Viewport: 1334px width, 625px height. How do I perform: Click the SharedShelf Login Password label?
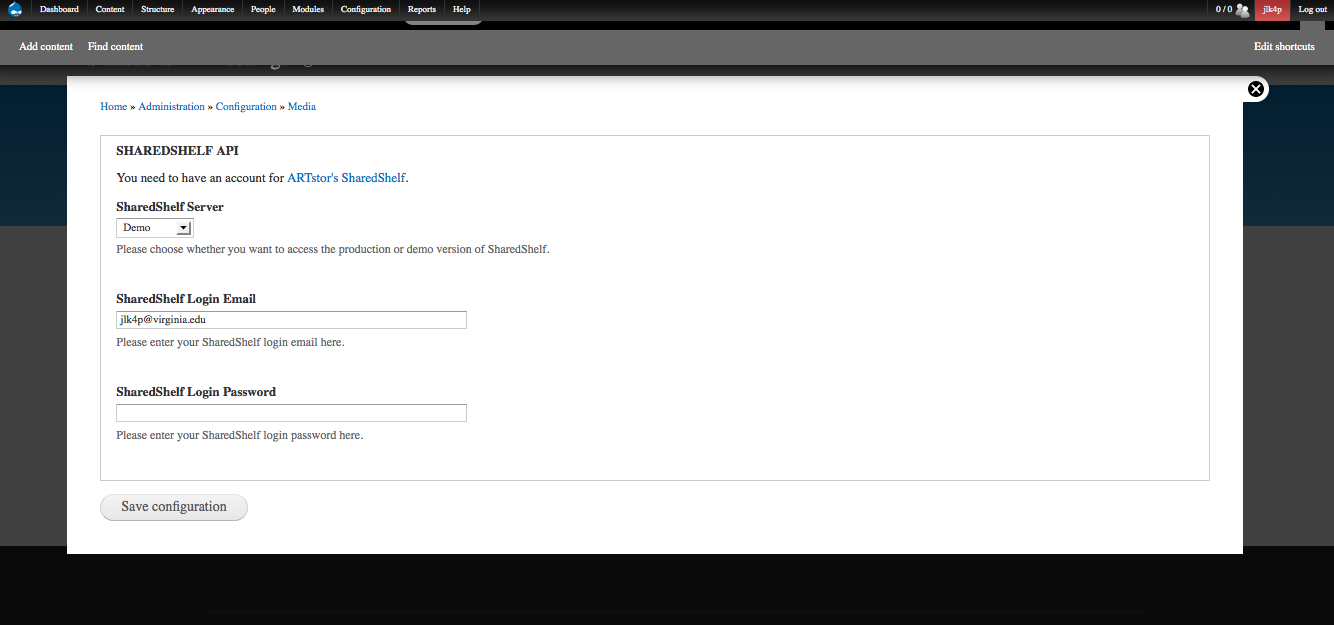coord(196,392)
